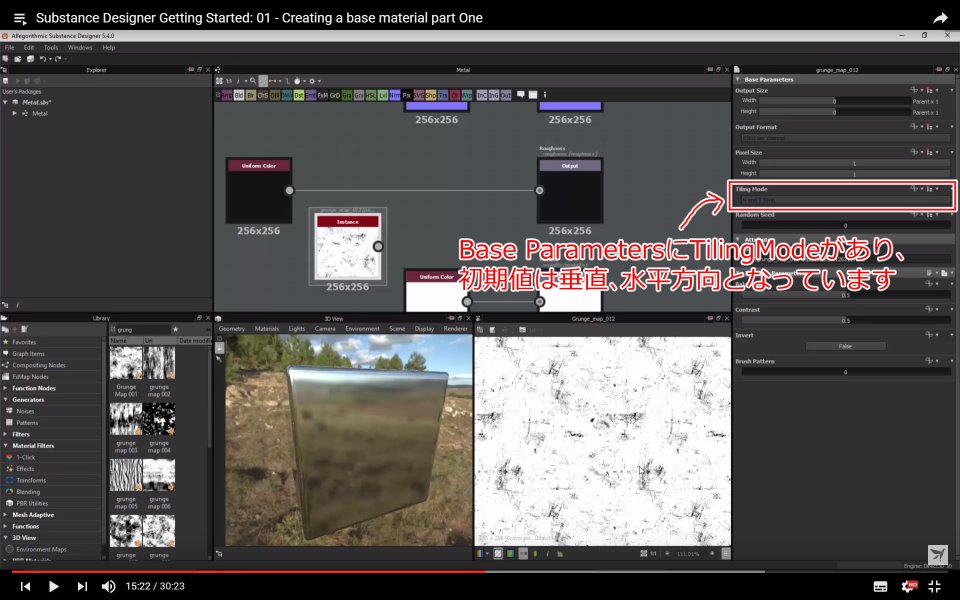
Task: Add a Bitmap (Bmp) node from the toolbar
Action: pos(227,96)
